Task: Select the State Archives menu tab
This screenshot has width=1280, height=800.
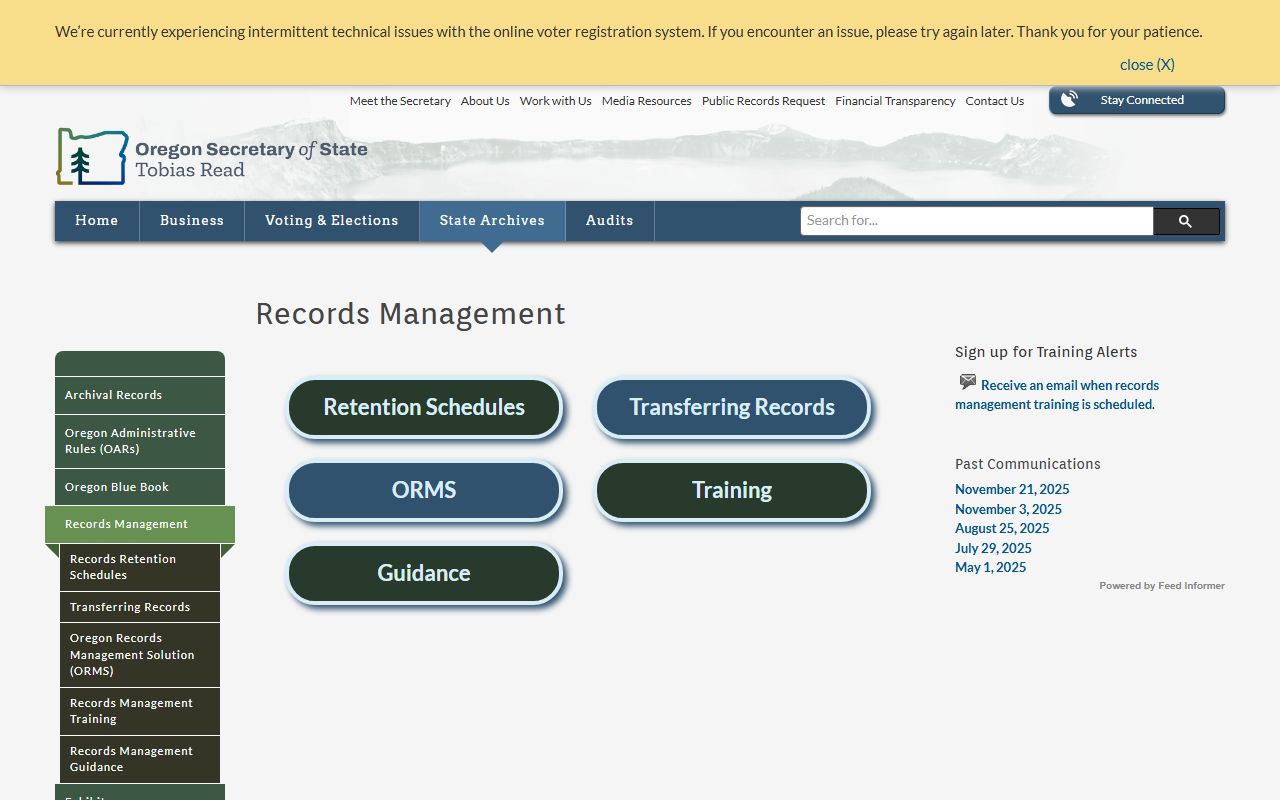Action: click(492, 221)
